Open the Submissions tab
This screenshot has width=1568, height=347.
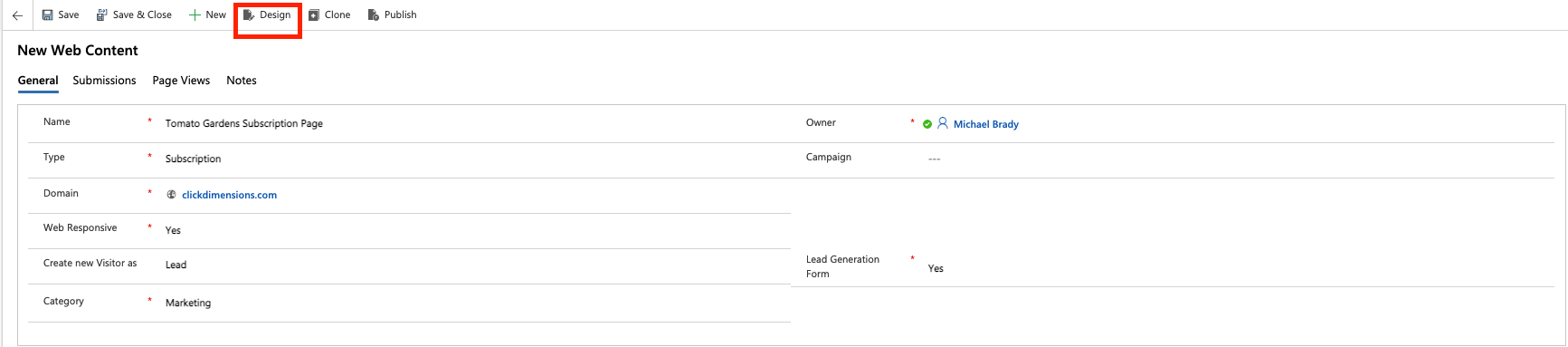104,81
